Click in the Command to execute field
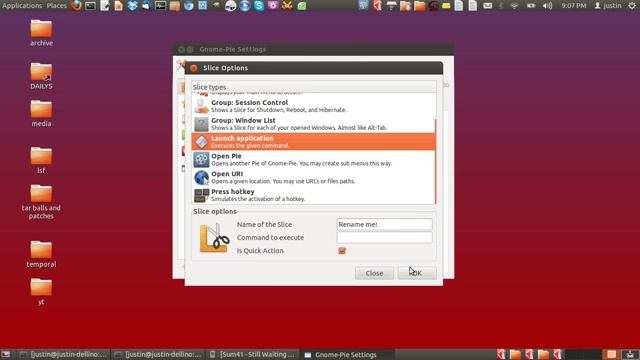This screenshot has width=640, height=360. point(384,238)
